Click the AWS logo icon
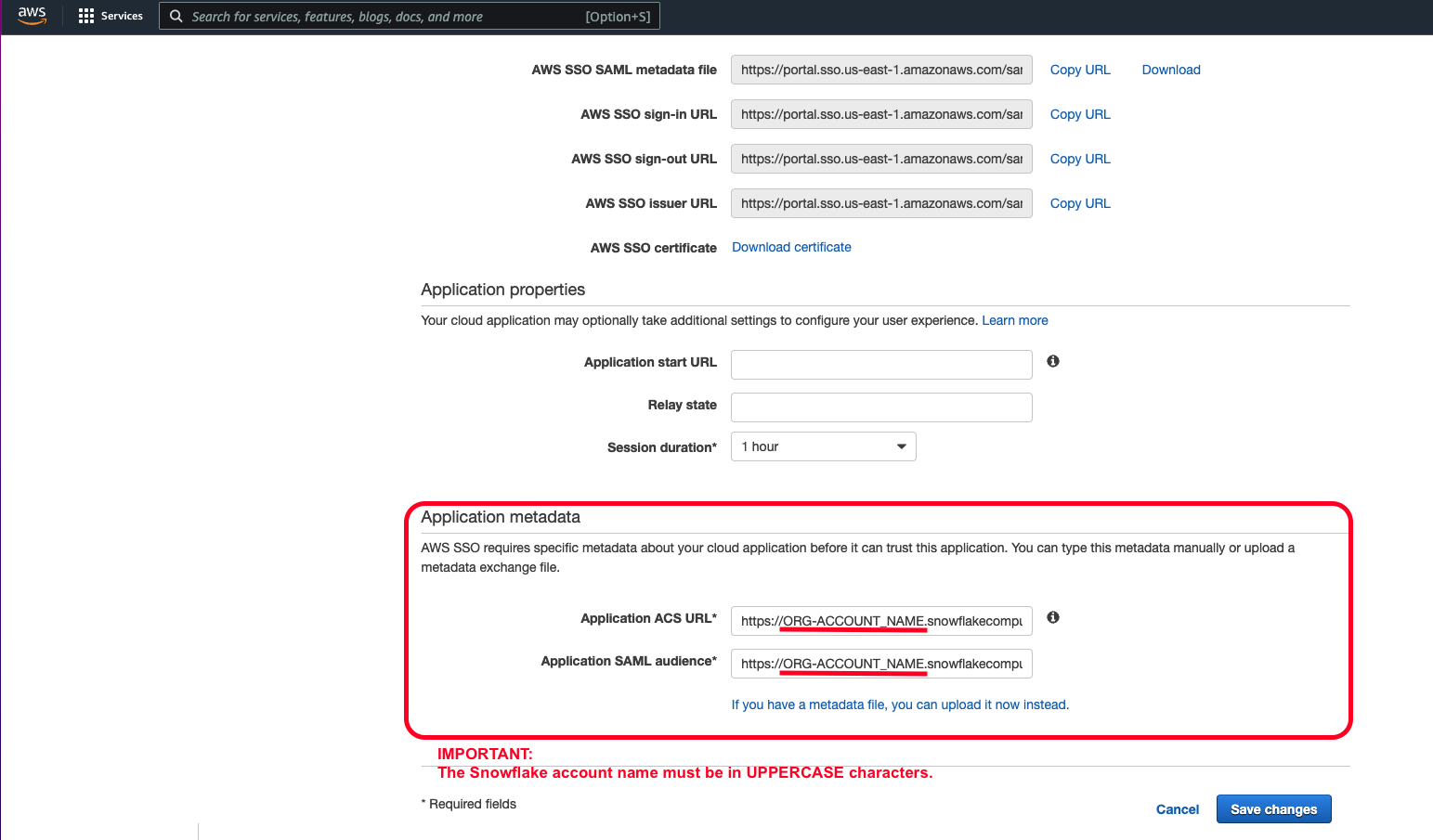Viewport: 1433px width, 840px height. (x=32, y=15)
